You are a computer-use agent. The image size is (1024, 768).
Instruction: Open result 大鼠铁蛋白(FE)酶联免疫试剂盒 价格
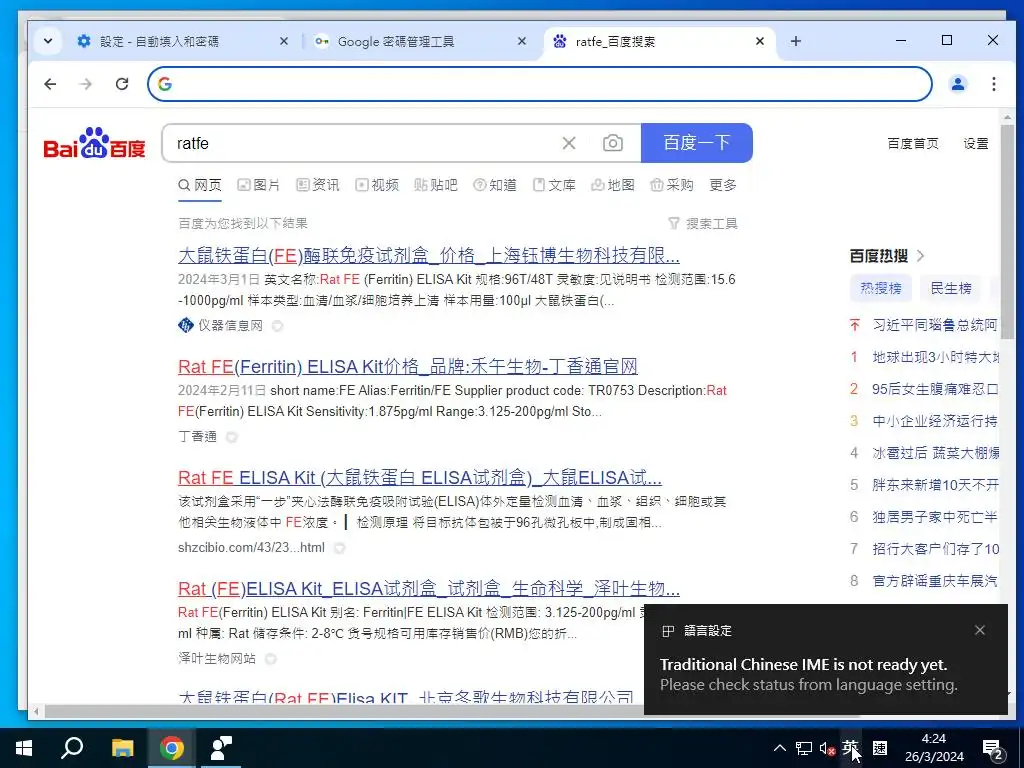428,255
